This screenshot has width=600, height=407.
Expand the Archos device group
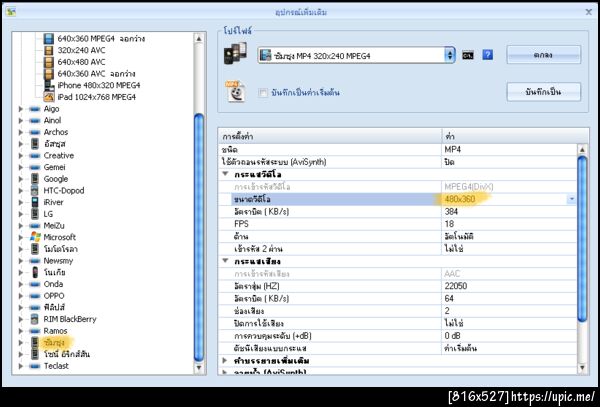pyautogui.click(x=21, y=132)
